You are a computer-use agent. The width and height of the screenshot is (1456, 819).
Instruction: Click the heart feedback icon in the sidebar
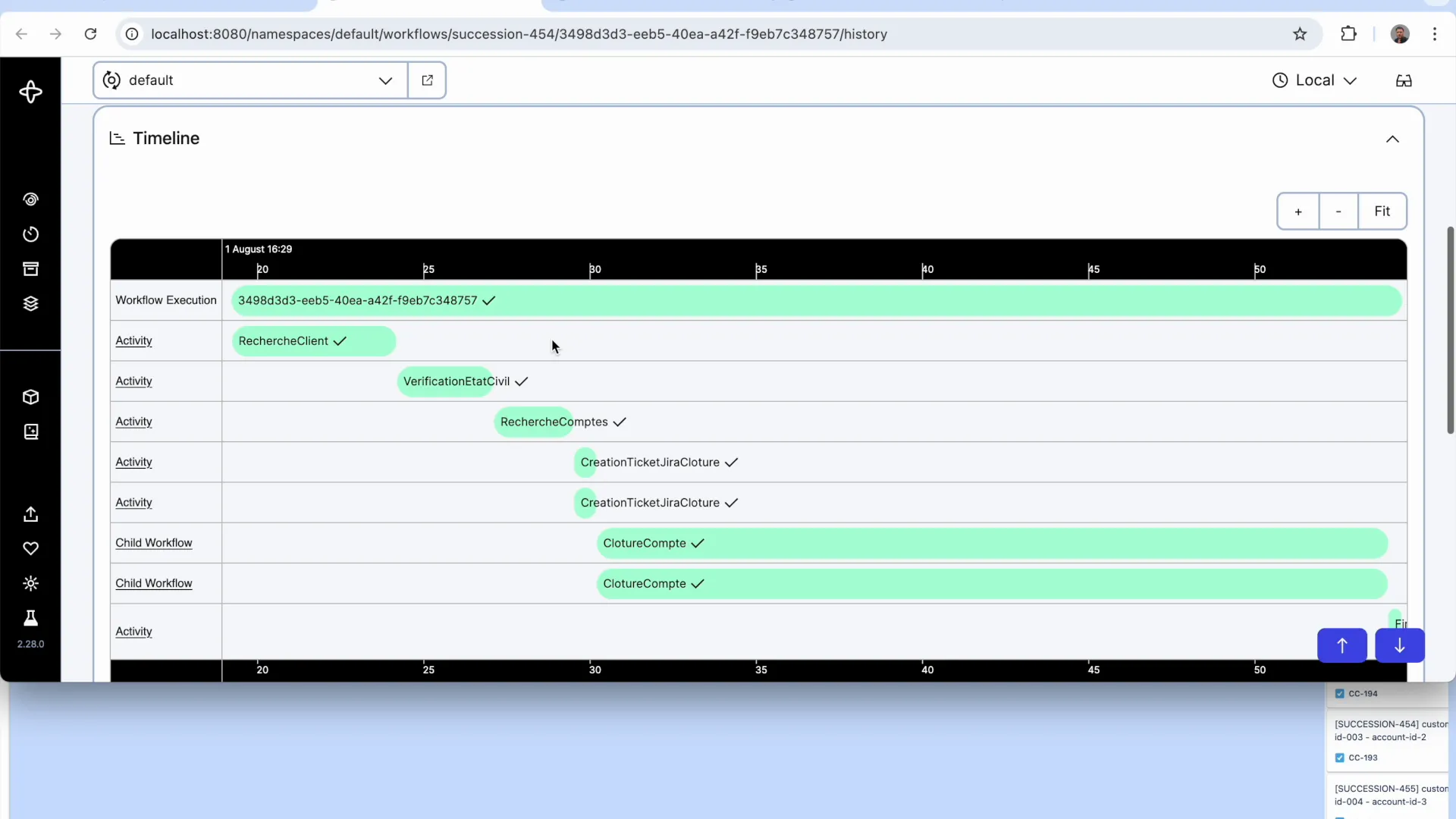click(30, 548)
